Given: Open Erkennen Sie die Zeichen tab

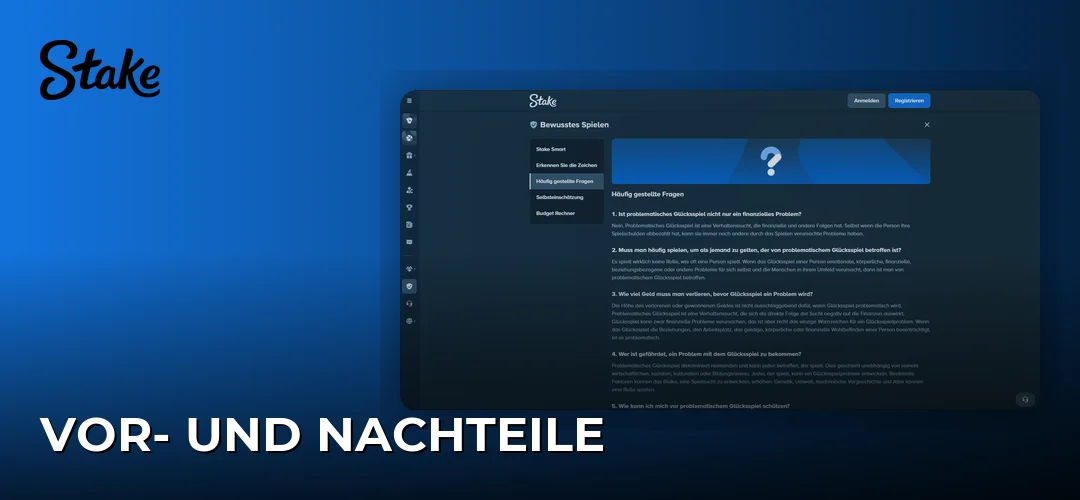Looking at the screenshot, I should click(566, 165).
